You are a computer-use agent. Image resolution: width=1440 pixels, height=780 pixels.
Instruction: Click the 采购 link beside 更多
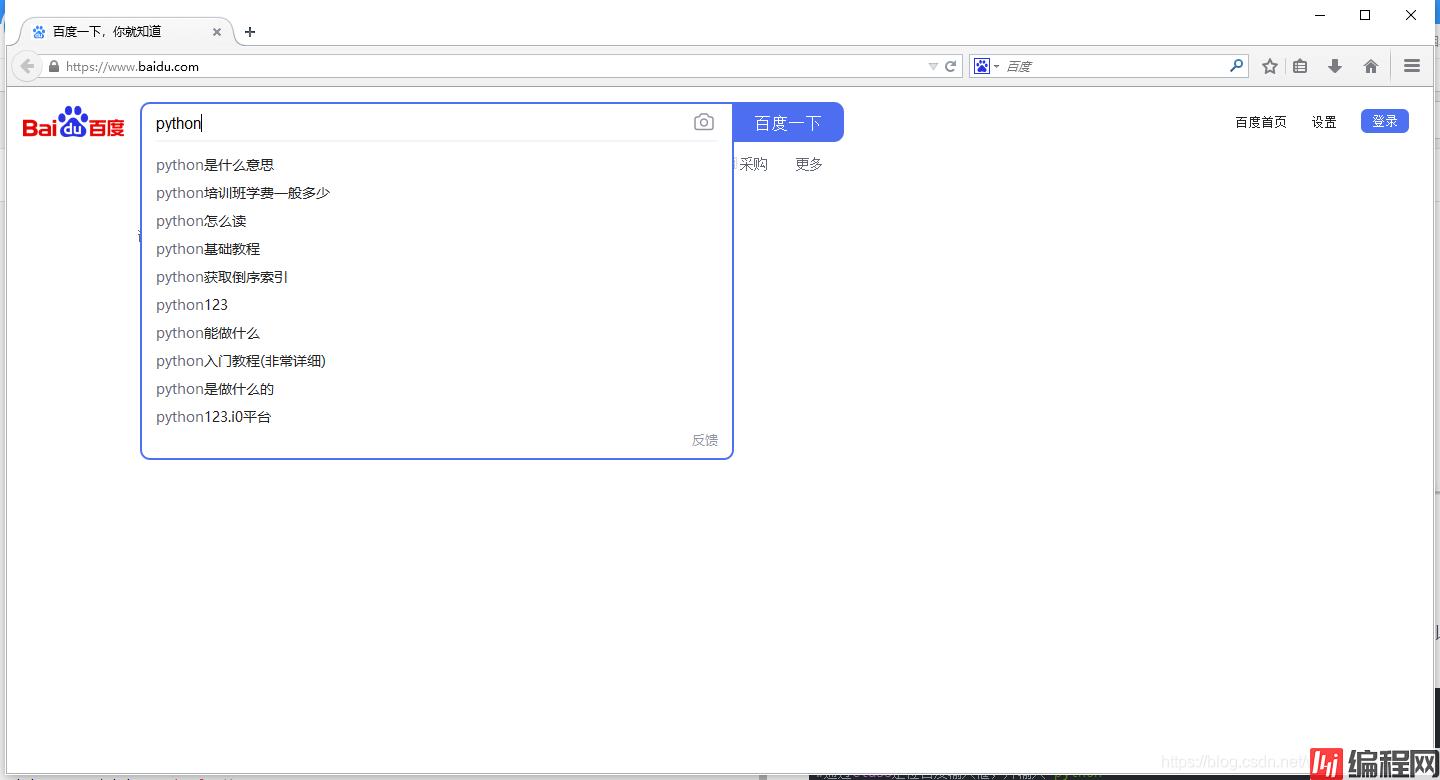point(753,164)
